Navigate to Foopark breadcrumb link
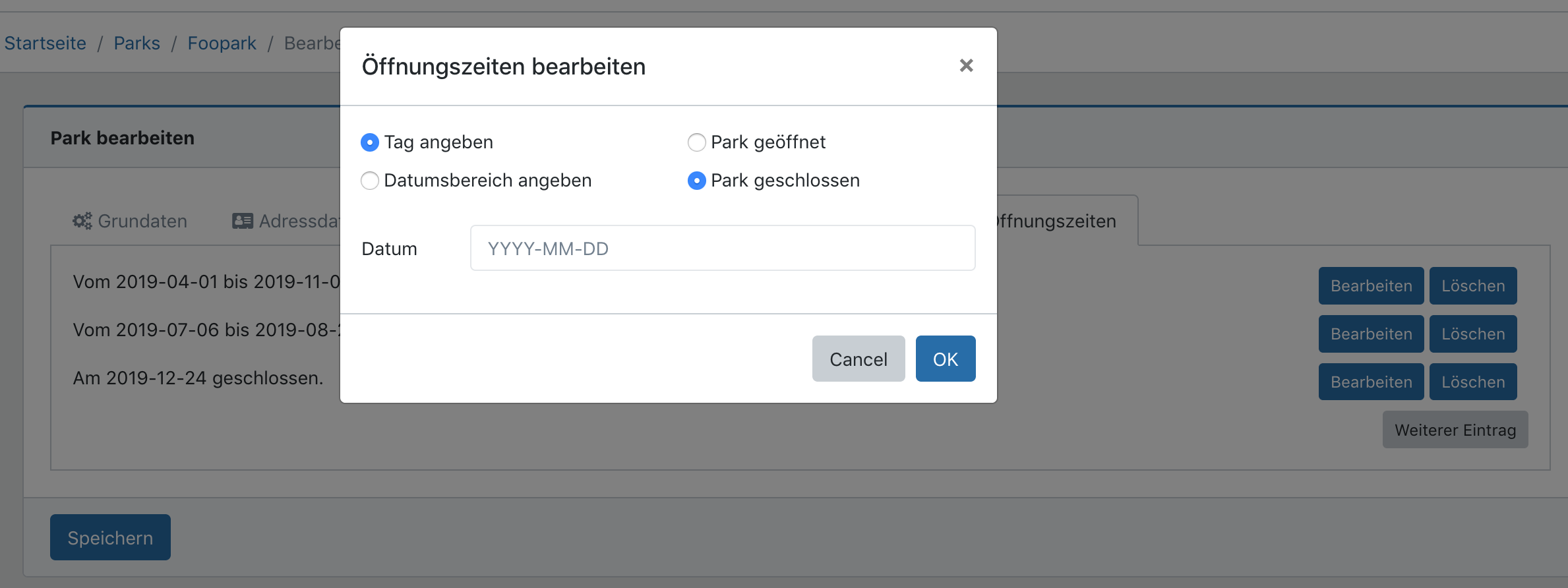1568x588 pixels. (222, 44)
